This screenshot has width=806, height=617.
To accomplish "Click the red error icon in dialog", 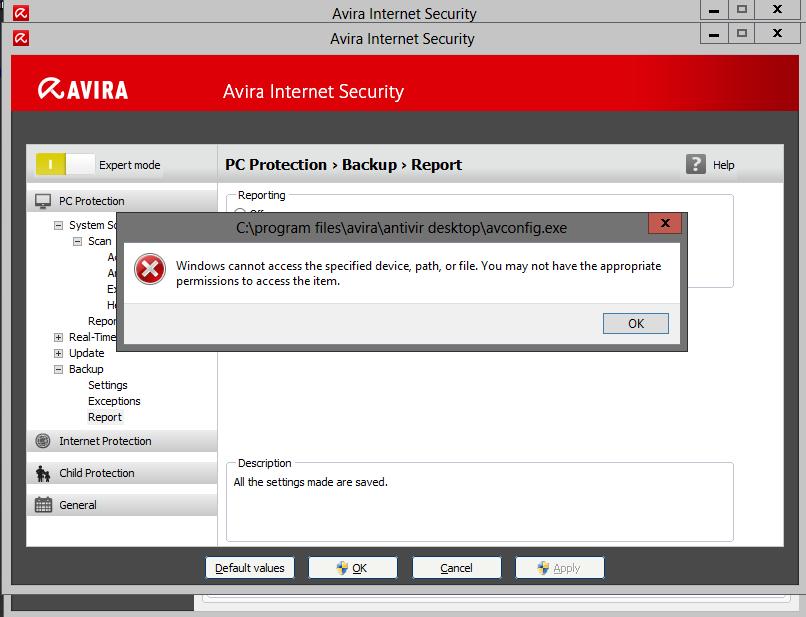I will point(150,271).
